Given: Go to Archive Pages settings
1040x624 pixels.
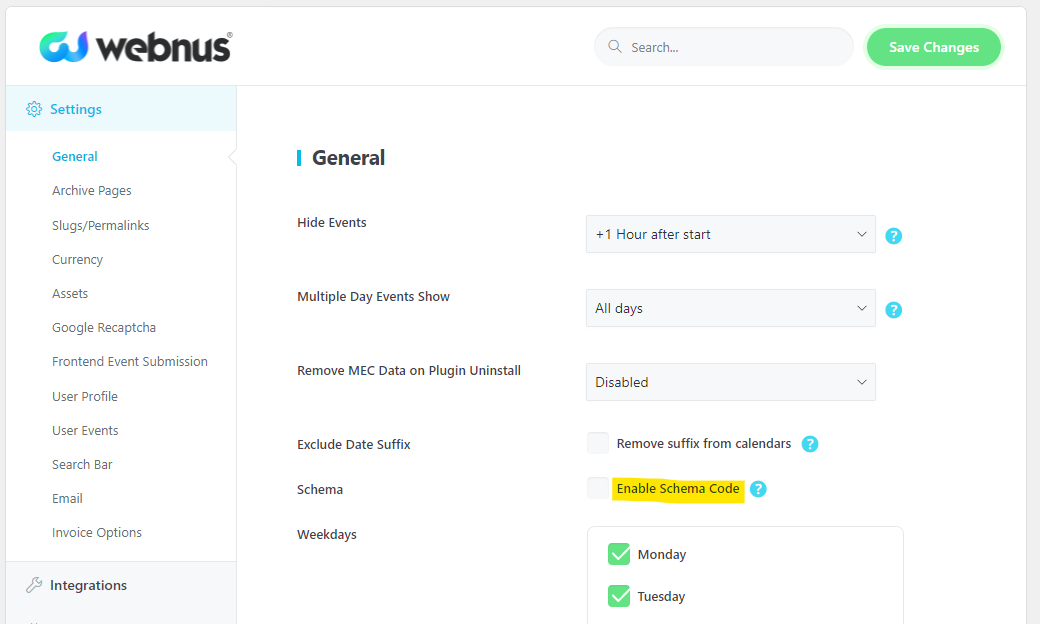Looking at the screenshot, I should coord(92,191).
